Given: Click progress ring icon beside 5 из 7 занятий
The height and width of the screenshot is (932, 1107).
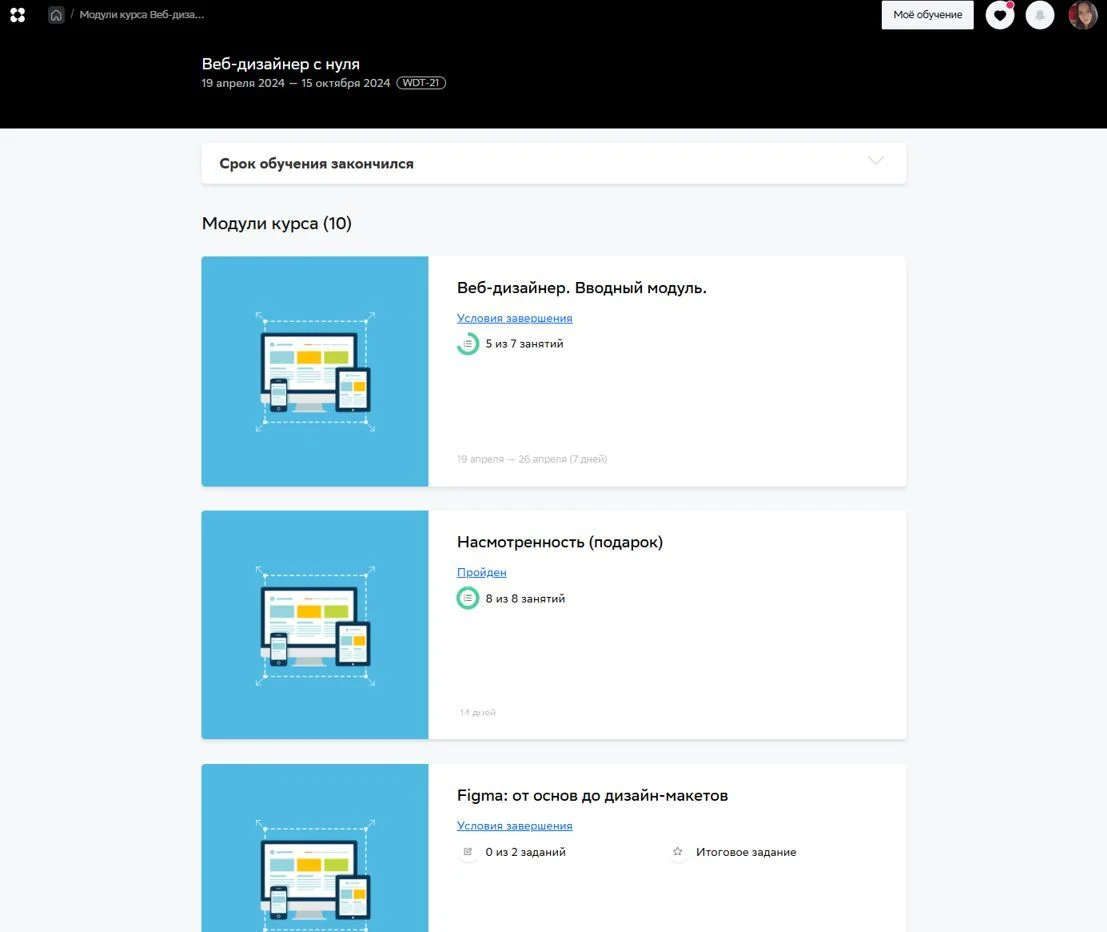Looking at the screenshot, I should pos(467,344).
